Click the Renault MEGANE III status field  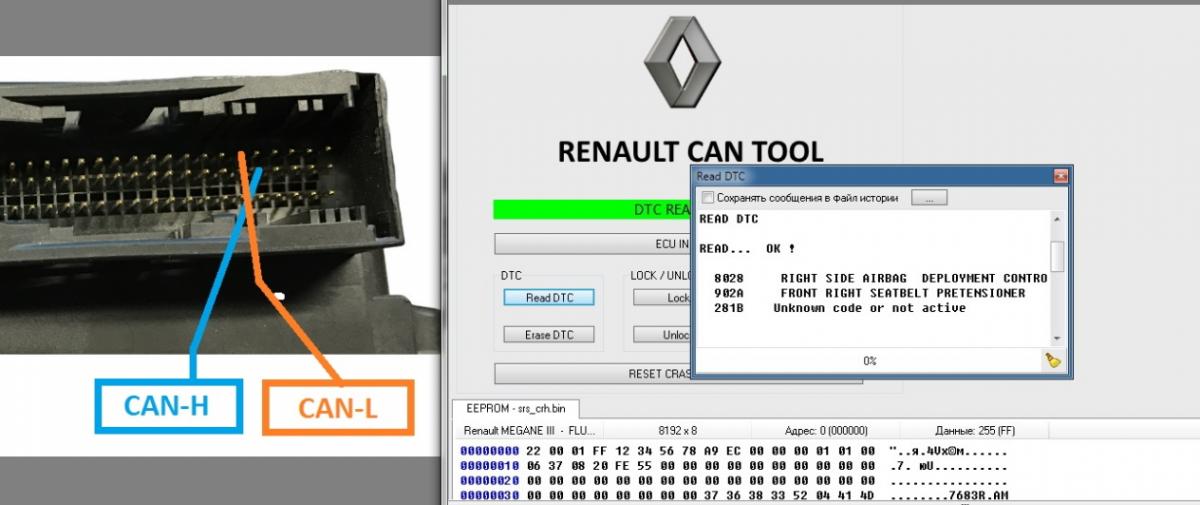(530, 430)
